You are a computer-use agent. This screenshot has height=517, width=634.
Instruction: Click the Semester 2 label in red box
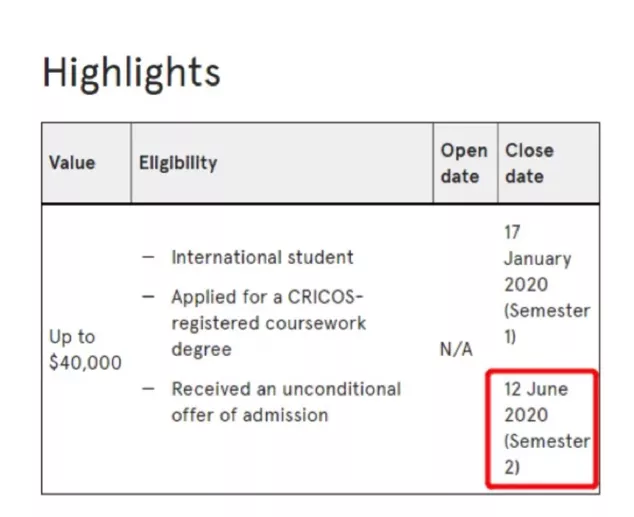[x=547, y=454]
